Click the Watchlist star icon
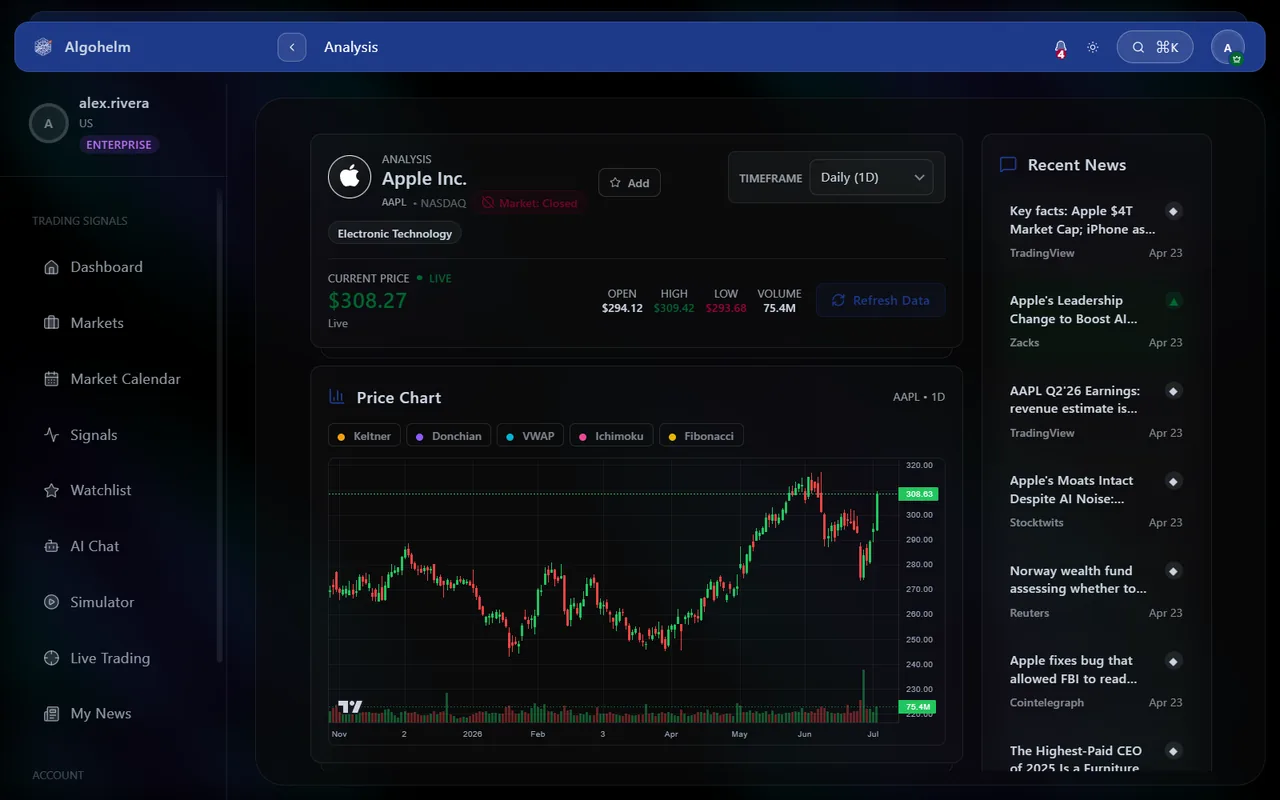 [52, 490]
